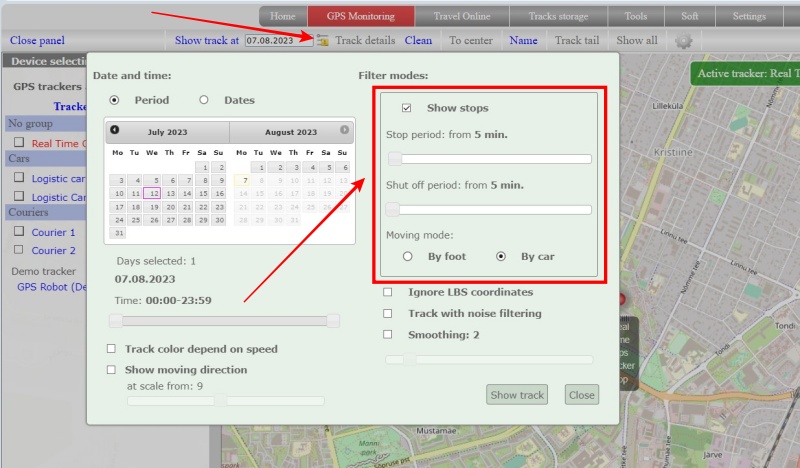Choose the Dates radio option
The height and width of the screenshot is (468, 800).
click(204, 100)
